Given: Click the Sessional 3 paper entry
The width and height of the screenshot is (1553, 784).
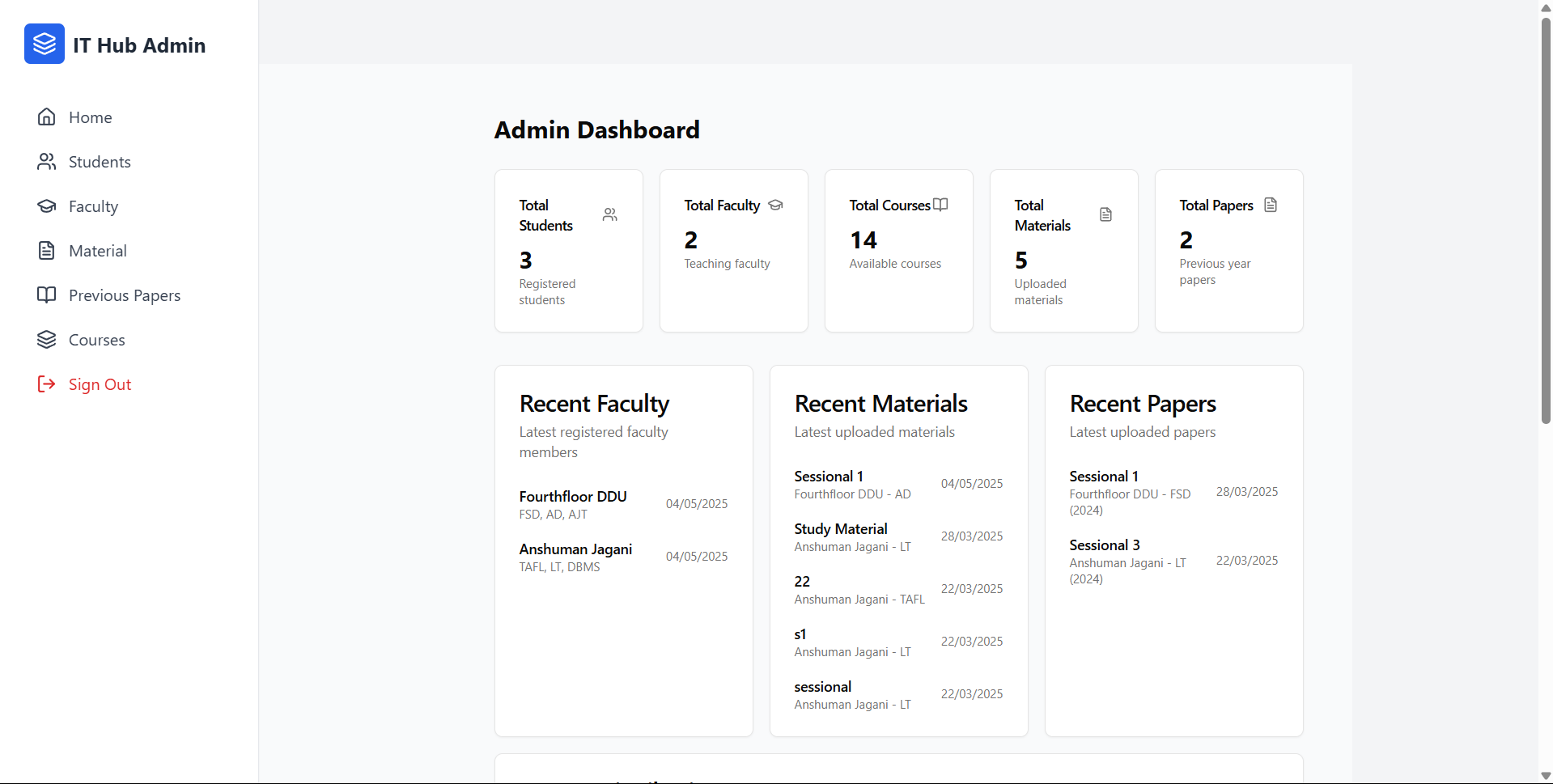Looking at the screenshot, I should coord(1104,544).
